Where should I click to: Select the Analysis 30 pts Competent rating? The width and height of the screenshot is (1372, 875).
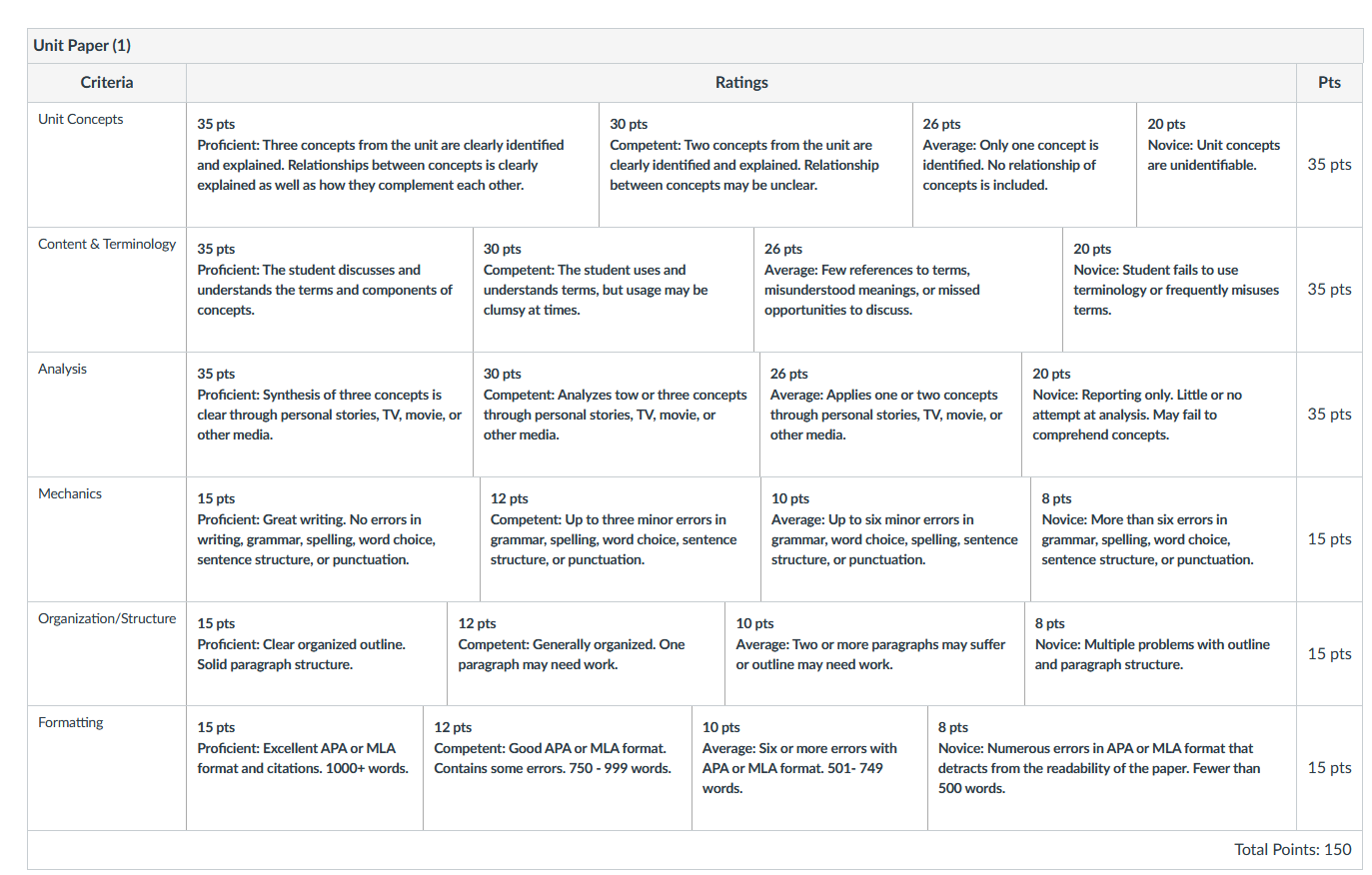617,415
